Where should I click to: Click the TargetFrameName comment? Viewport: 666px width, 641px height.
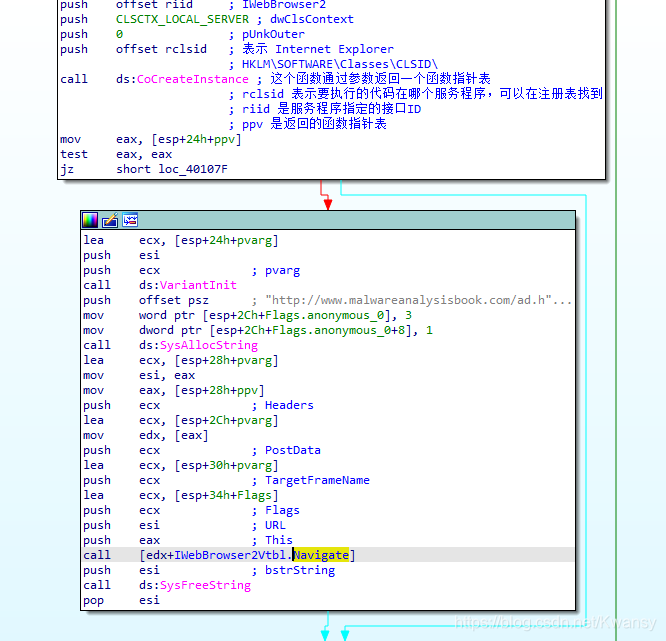click(317, 480)
